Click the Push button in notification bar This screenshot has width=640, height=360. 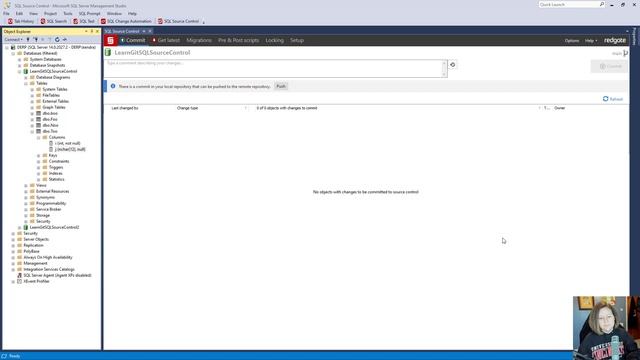click(x=281, y=87)
